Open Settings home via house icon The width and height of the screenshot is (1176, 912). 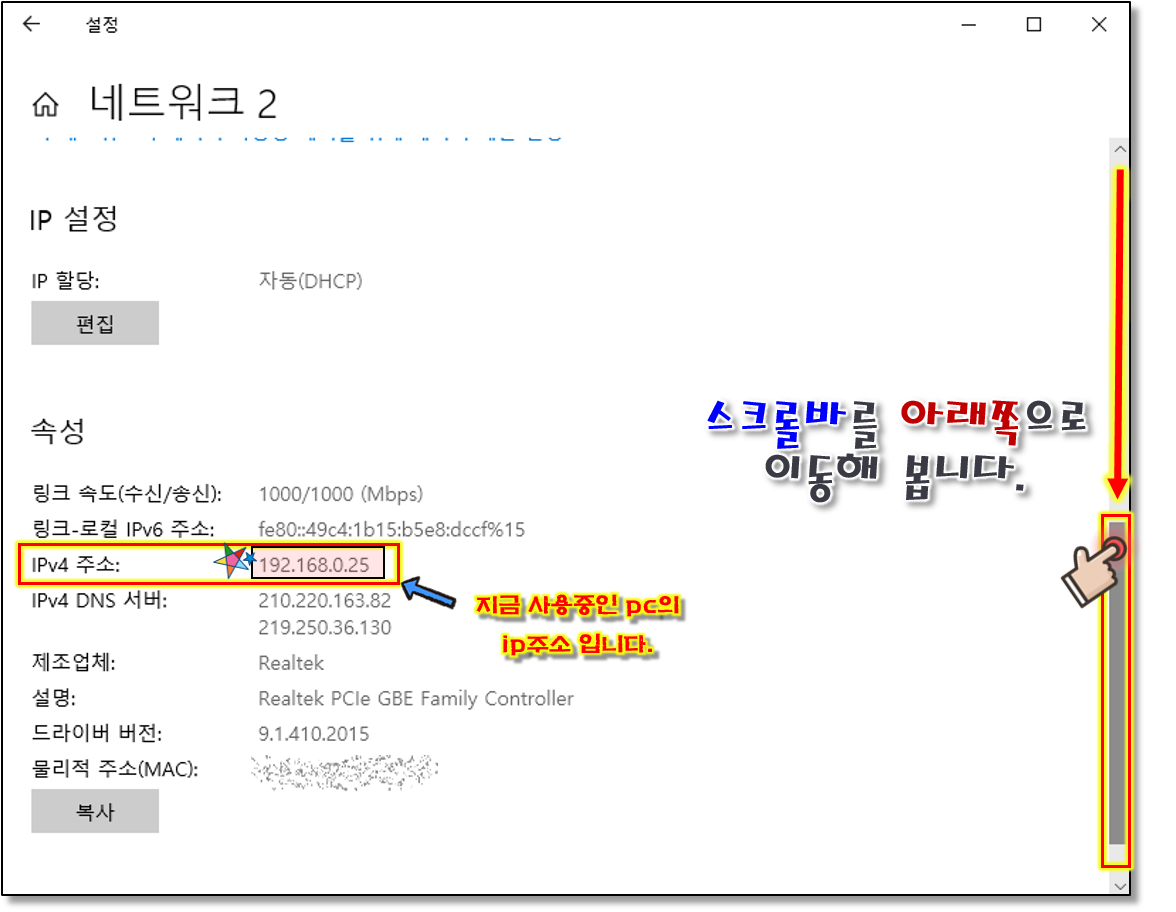point(45,104)
